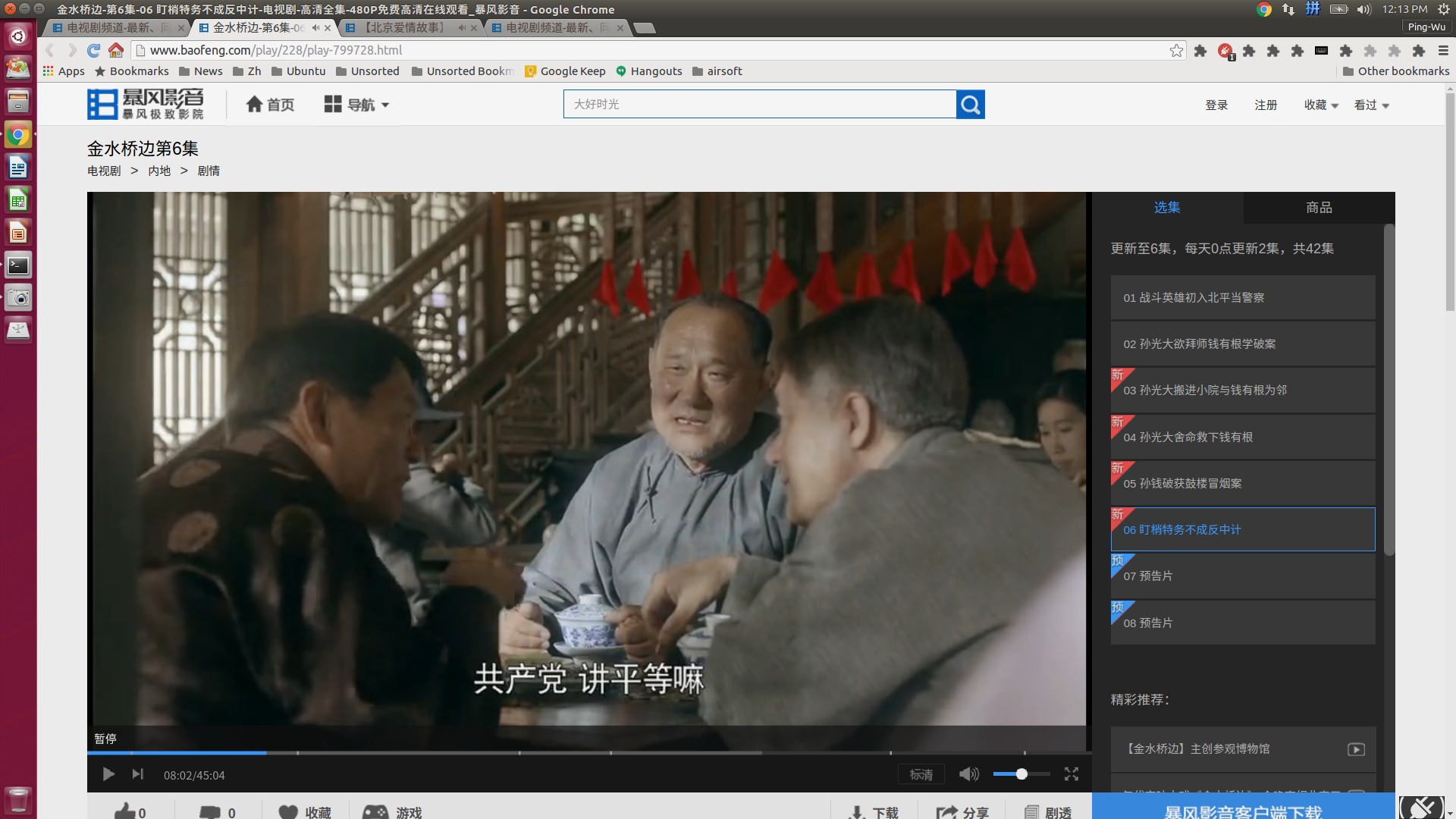Click the Chrome home button
This screenshot has height=819, width=1456.
click(116, 50)
